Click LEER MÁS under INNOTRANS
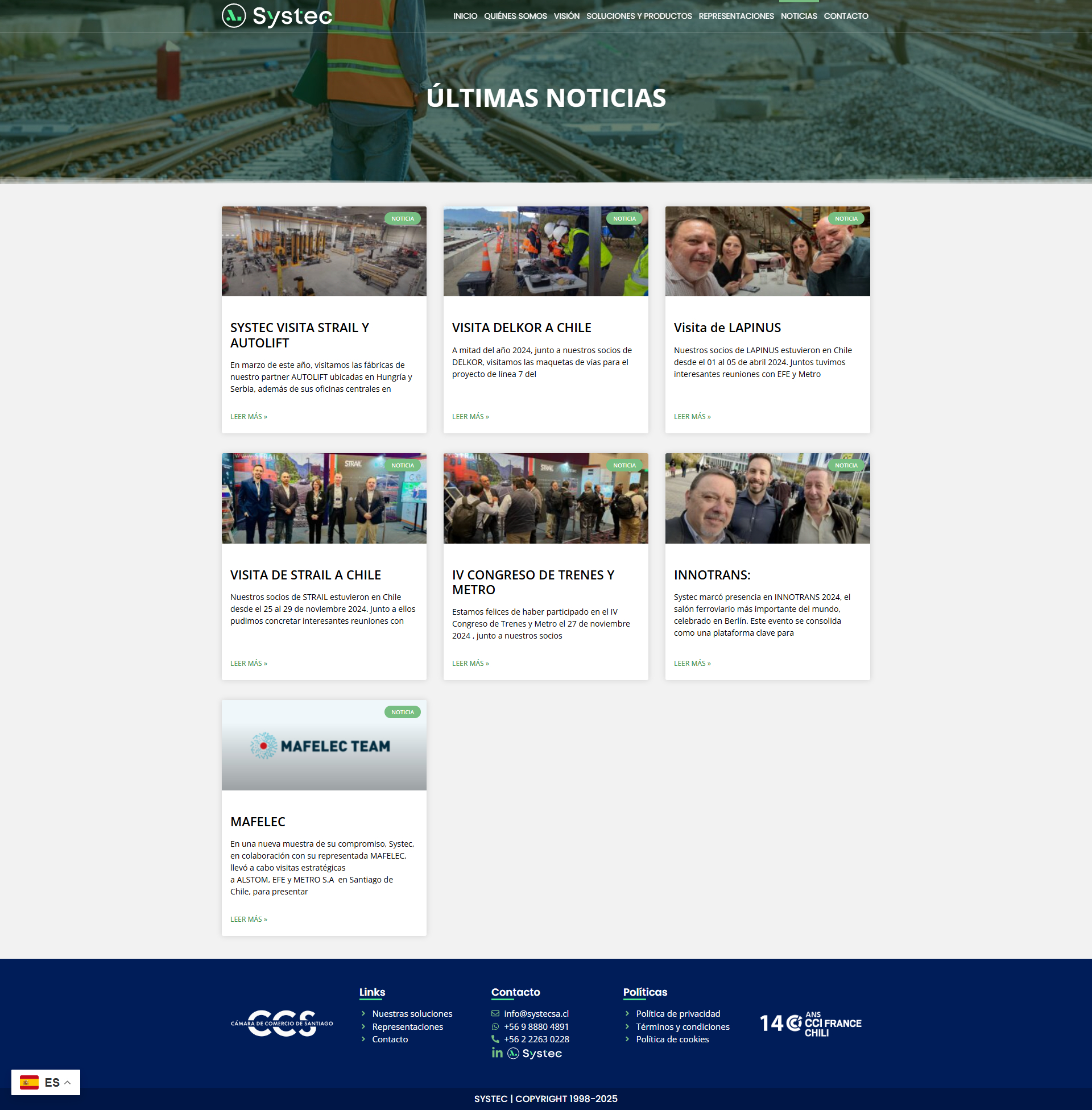The height and width of the screenshot is (1110, 1092). coord(692,664)
